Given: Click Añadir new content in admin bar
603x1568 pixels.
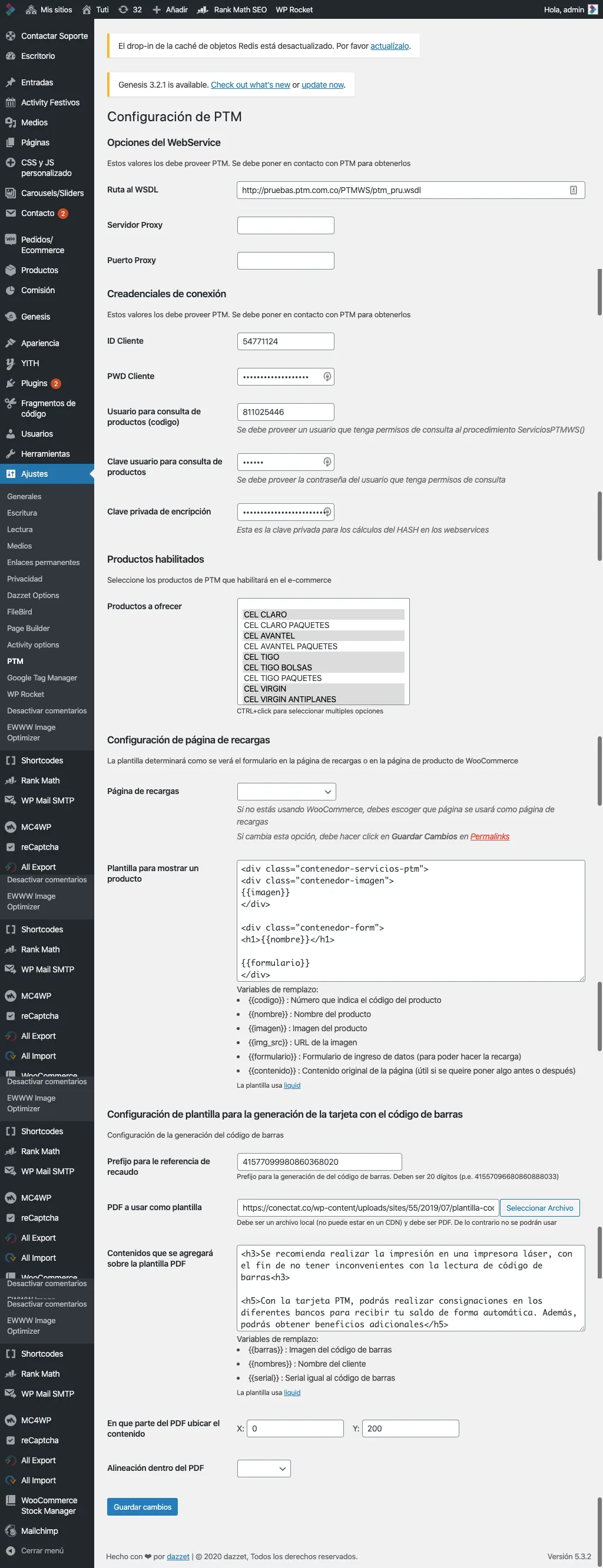Looking at the screenshot, I should point(170,10).
